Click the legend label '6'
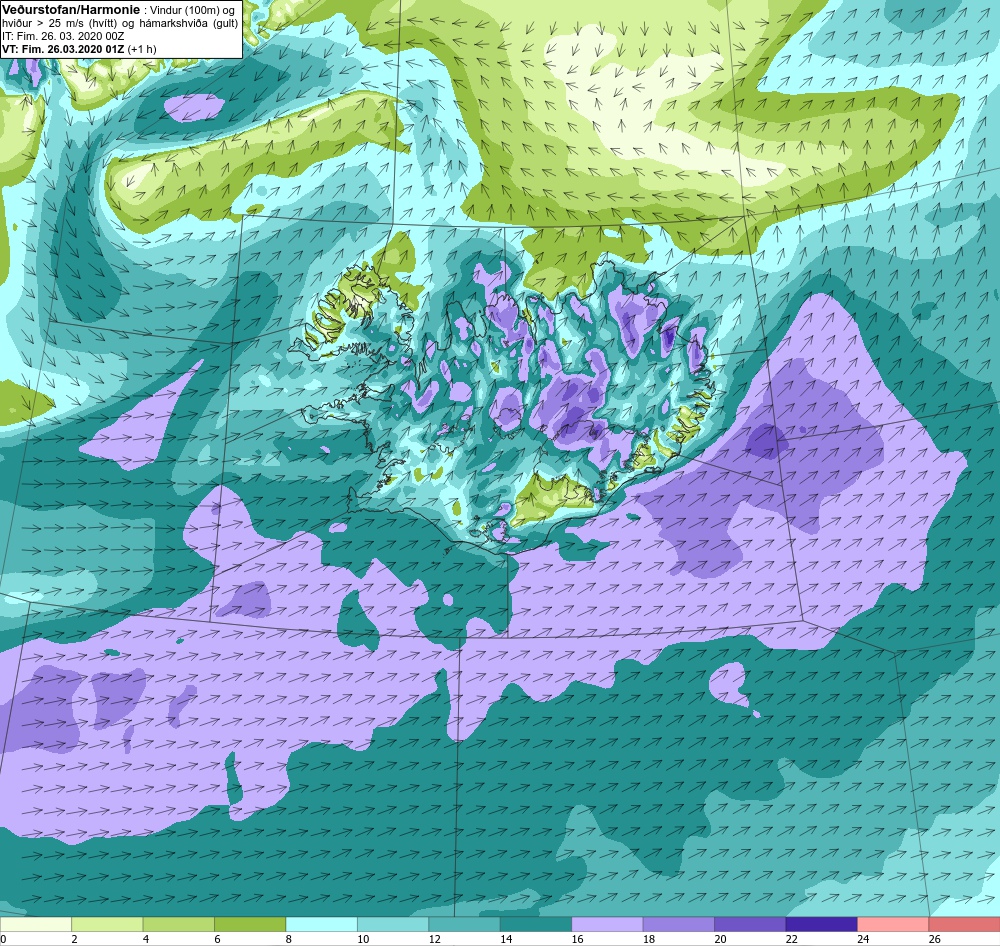1000x946 pixels. [x=217, y=939]
